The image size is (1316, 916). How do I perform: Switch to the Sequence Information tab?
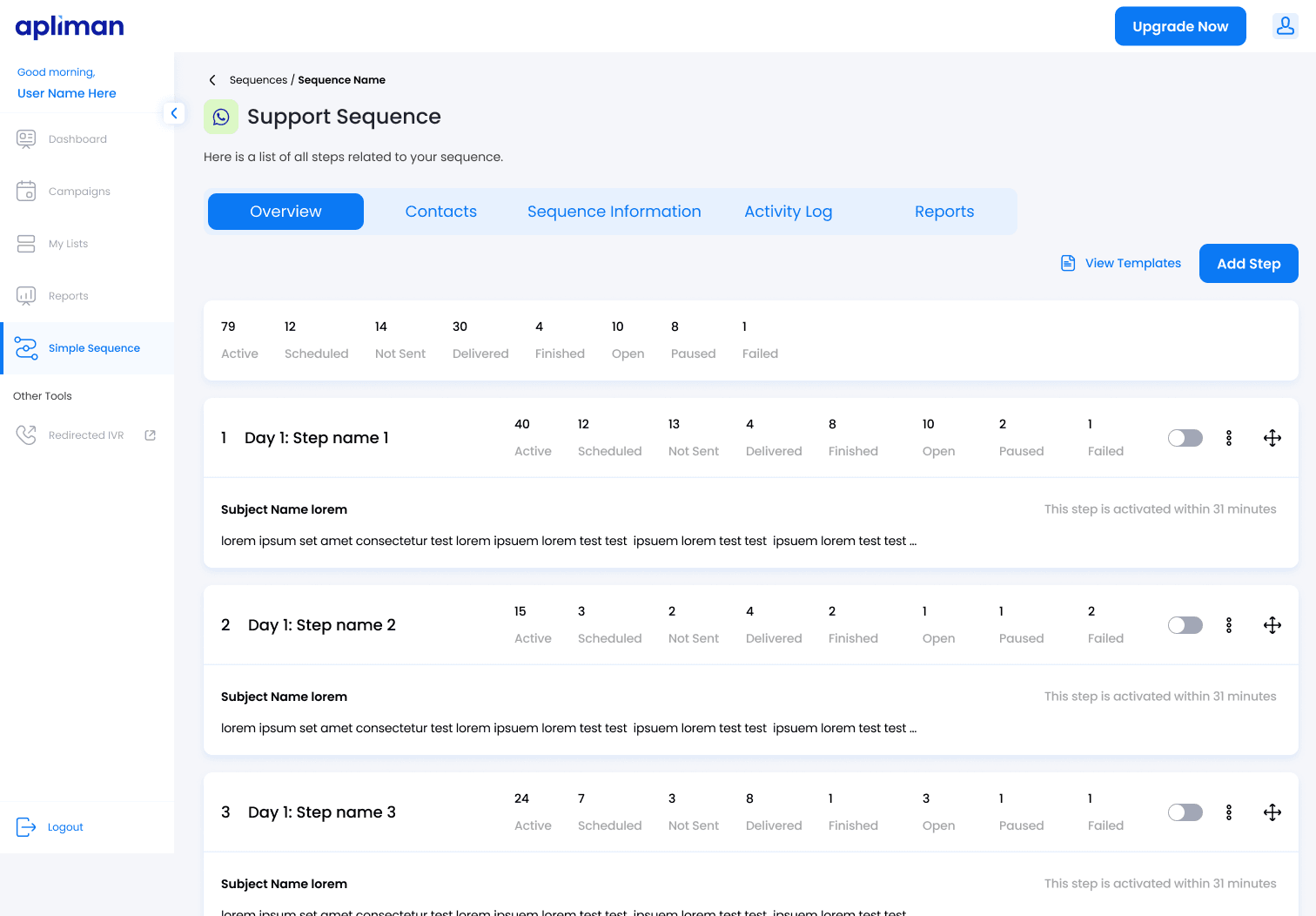point(614,212)
